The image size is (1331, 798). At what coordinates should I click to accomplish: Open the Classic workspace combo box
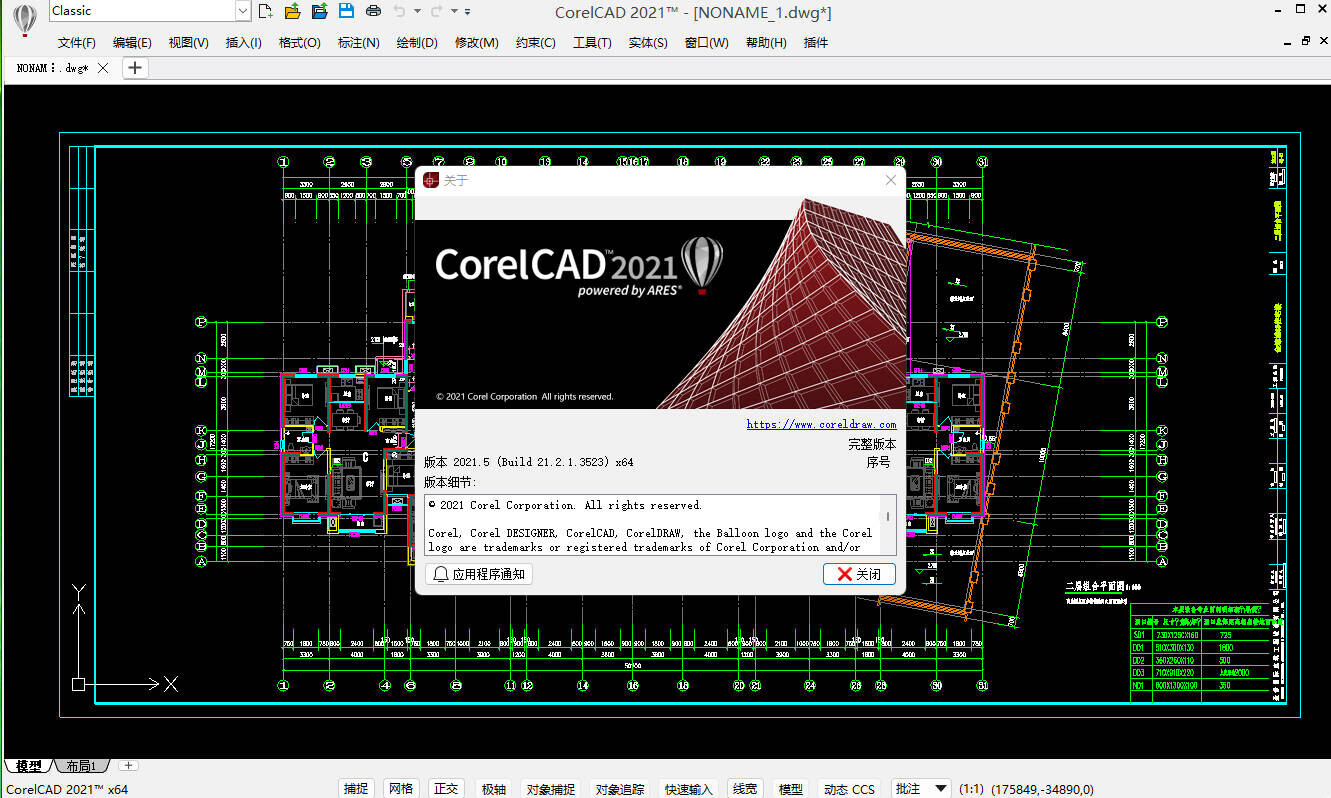[149, 11]
